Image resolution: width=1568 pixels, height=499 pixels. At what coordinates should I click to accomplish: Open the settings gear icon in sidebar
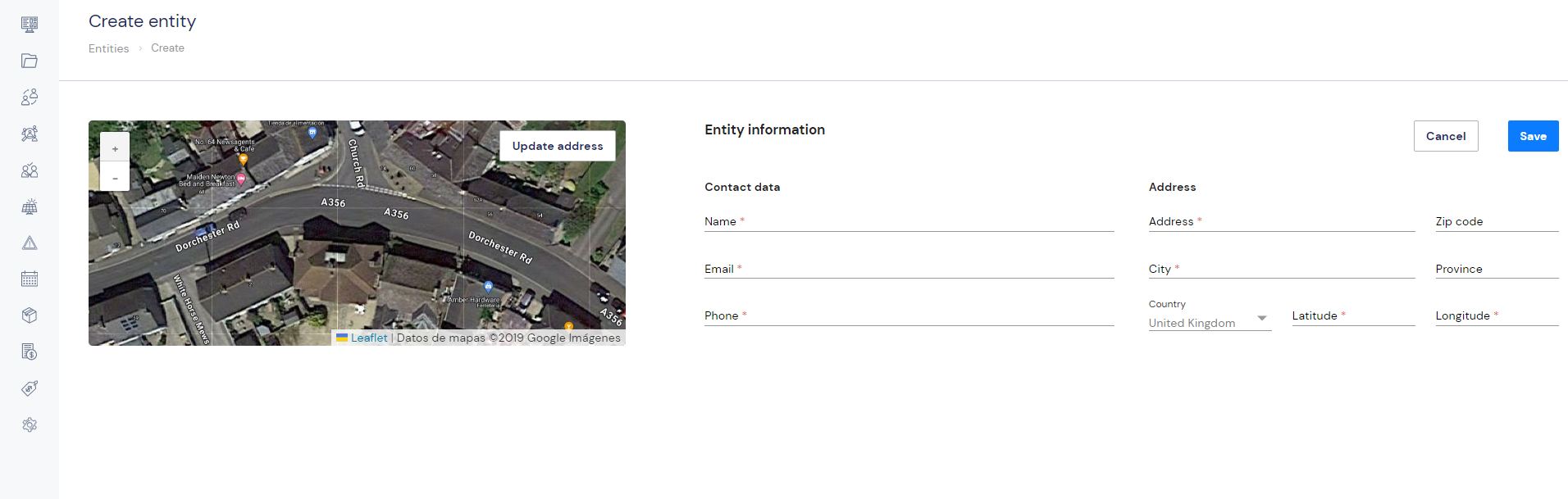[30, 424]
